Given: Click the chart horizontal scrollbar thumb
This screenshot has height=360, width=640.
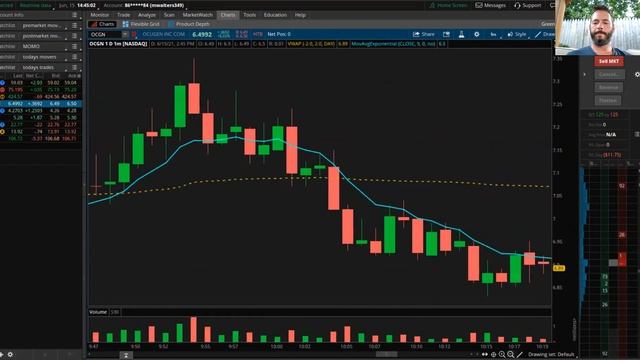Looking at the screenshot, I should tap(386, 354).
